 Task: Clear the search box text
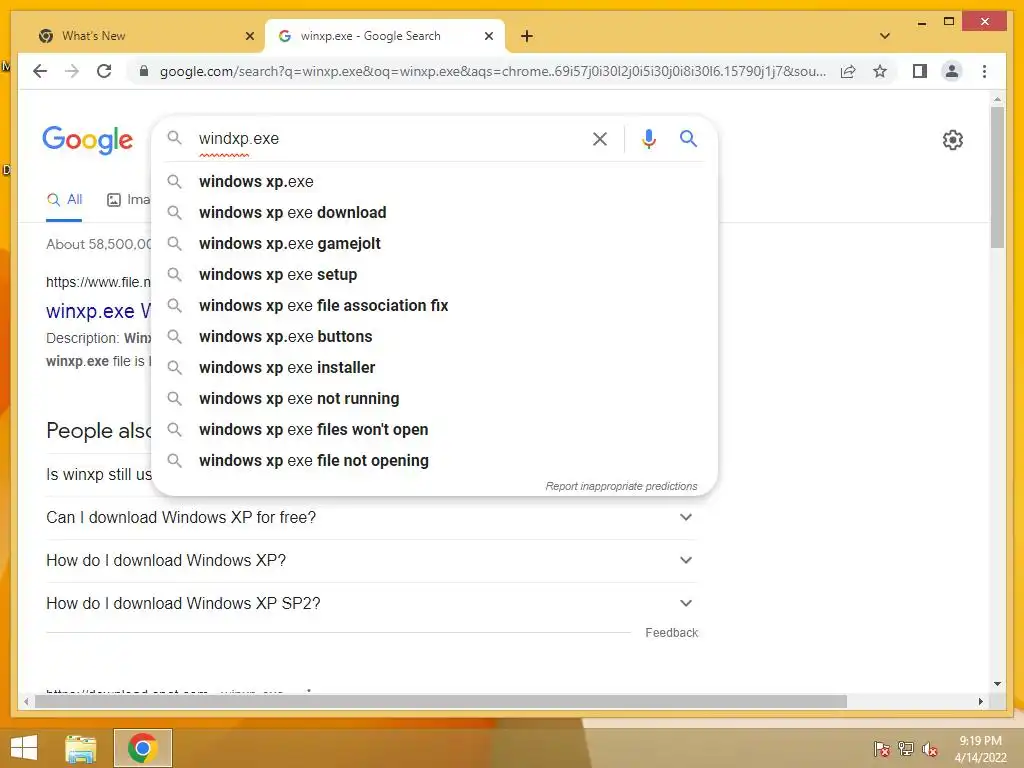pos(600,138)
